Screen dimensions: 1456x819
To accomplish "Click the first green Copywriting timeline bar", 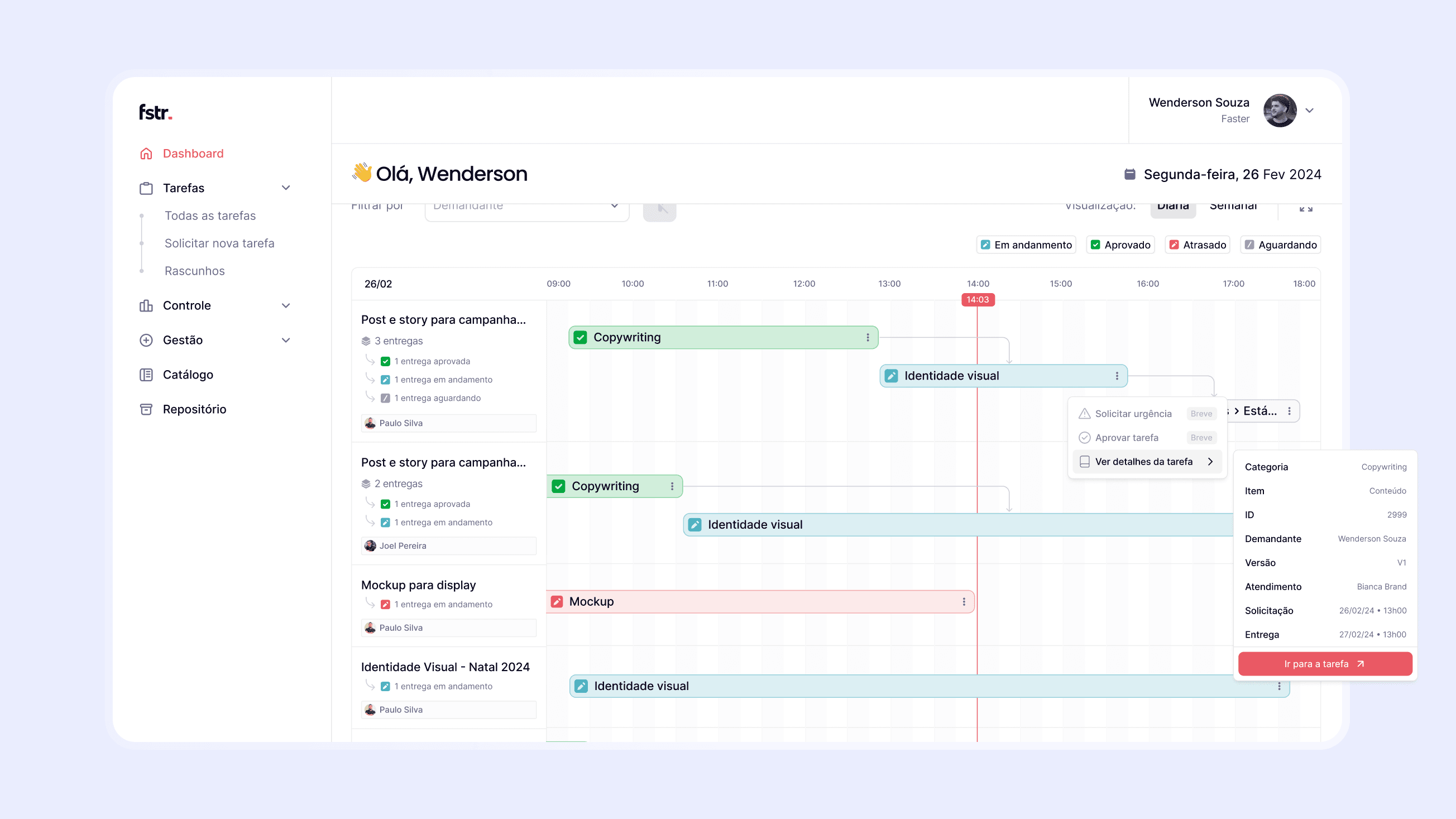I will [724, 337].
